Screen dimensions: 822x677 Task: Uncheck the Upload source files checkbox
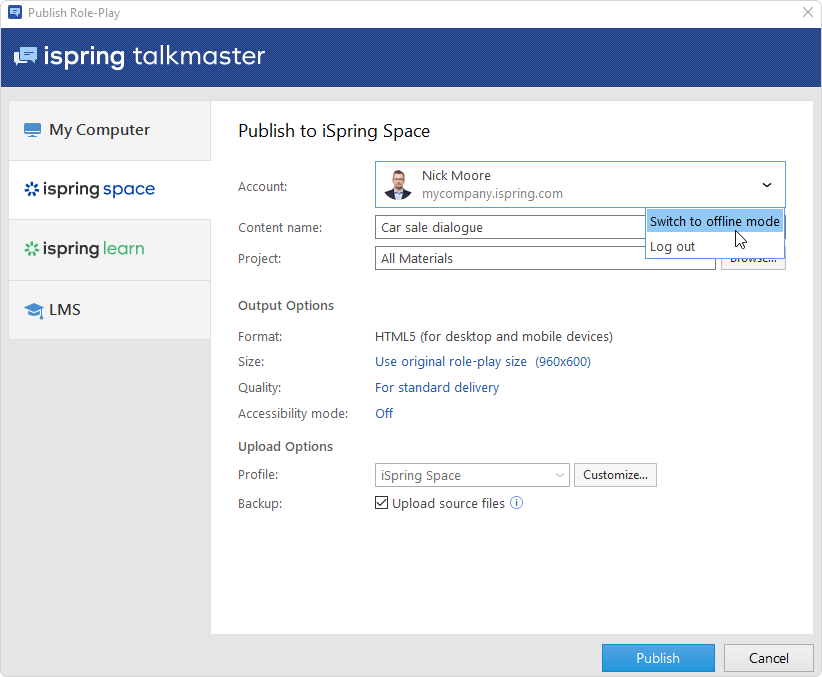coord(381,503)
